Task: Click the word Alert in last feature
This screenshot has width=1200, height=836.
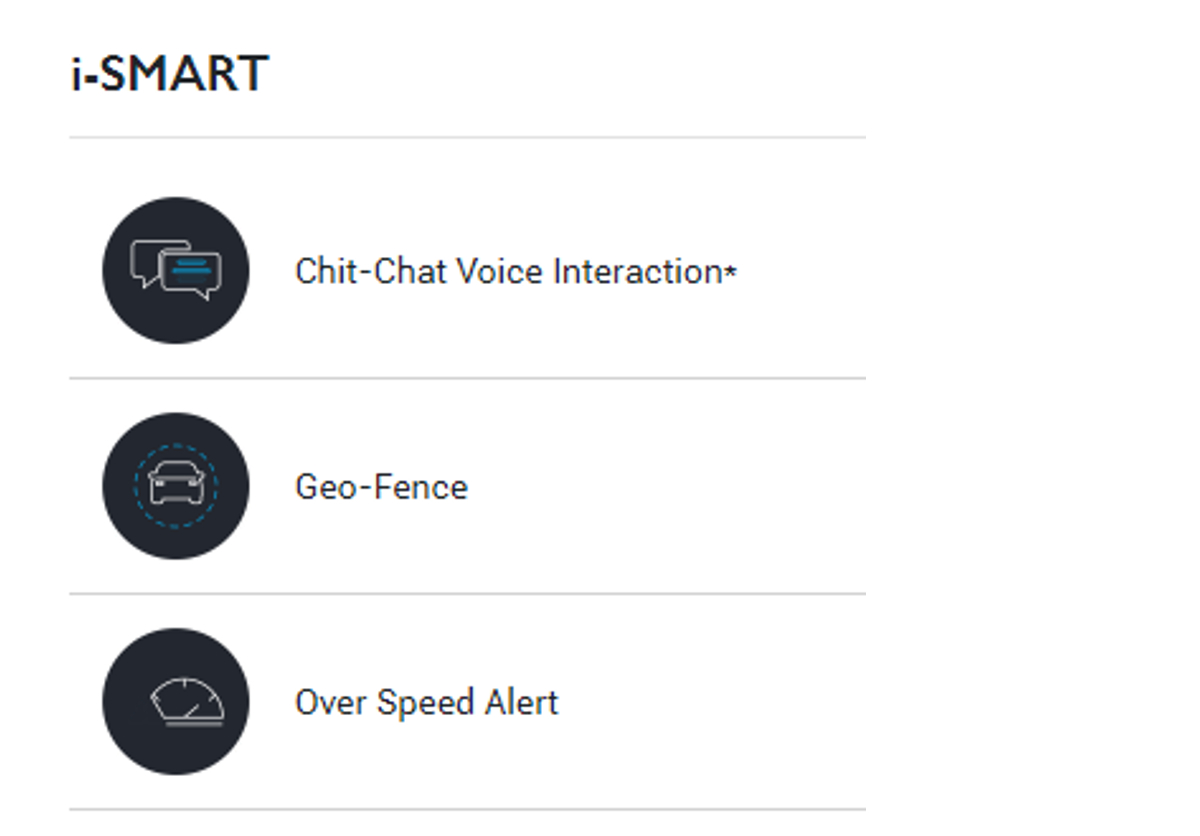Action: click(x=521, y=703)
